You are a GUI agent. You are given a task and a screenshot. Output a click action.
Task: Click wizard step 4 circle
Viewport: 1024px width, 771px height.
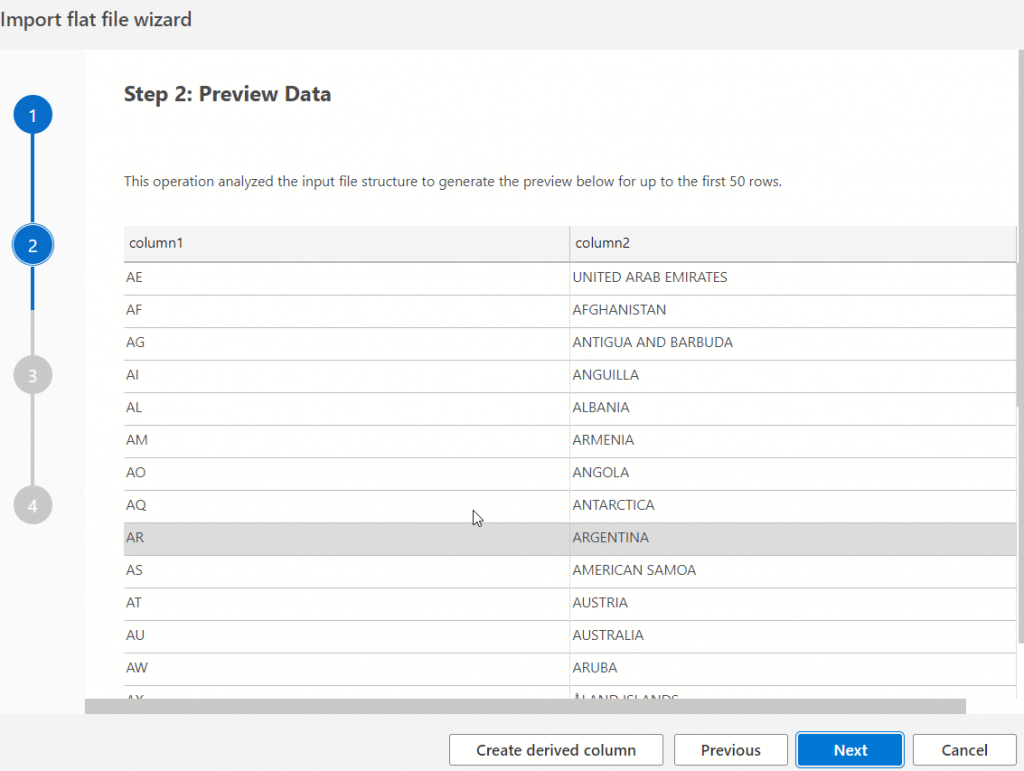tap(32, 505)
